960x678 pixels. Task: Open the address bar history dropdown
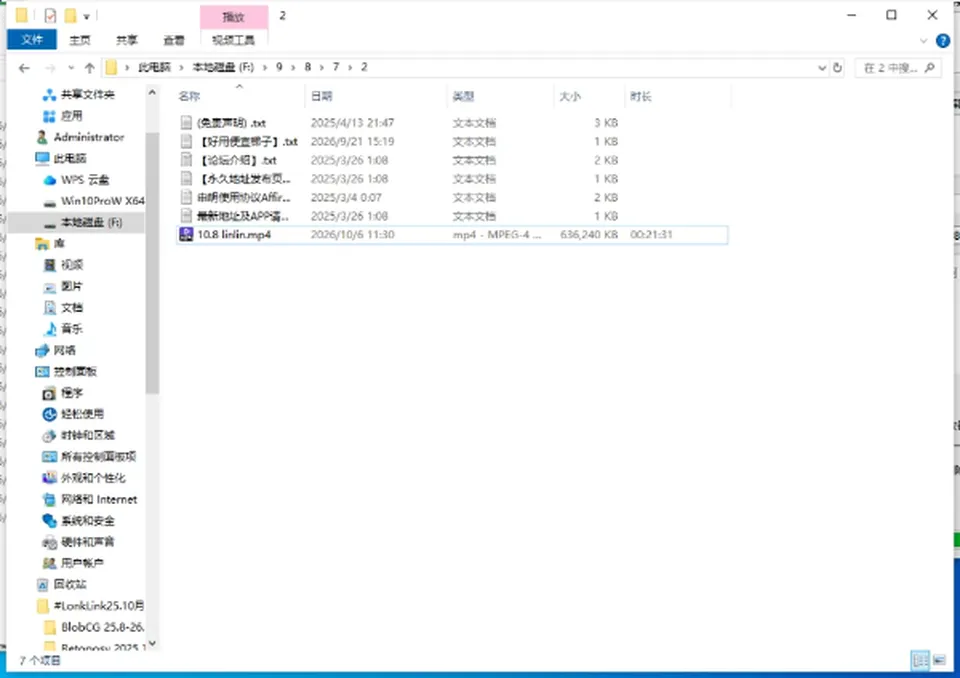point(822,68)
